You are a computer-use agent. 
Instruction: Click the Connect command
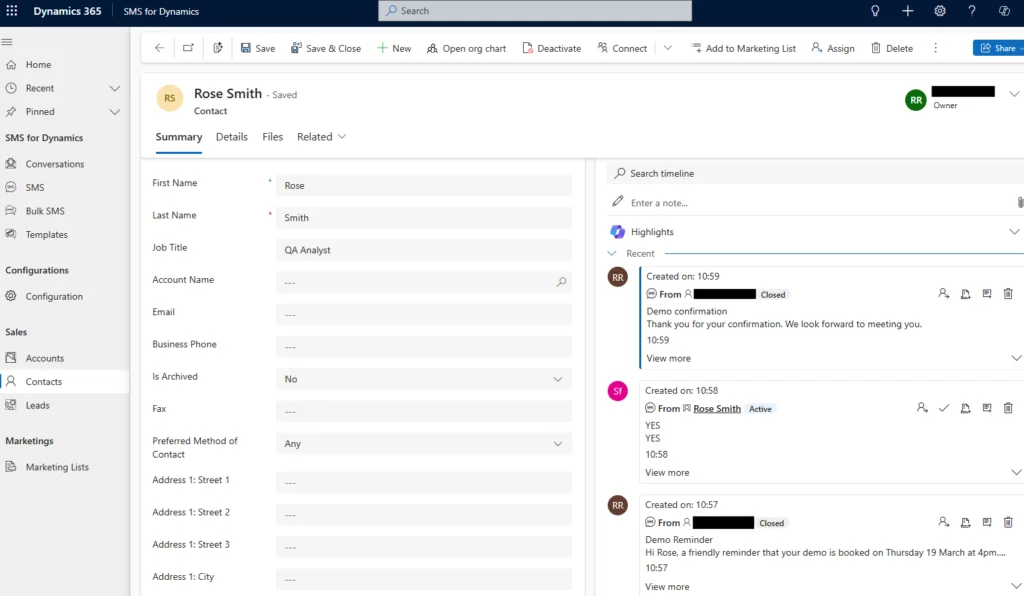coord(622,48)
